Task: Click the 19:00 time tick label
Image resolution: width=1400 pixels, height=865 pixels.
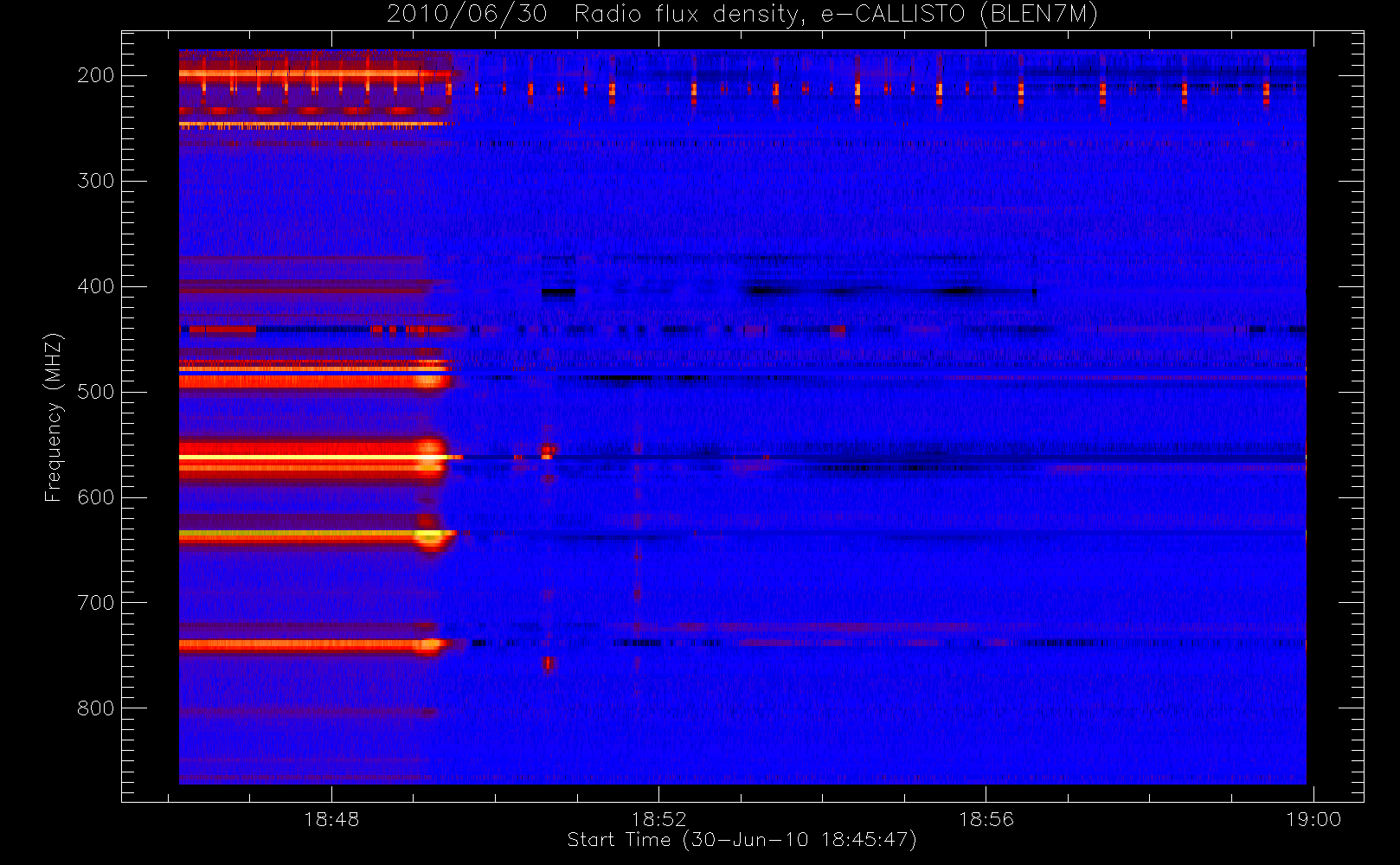Action: click(1313, 819)
